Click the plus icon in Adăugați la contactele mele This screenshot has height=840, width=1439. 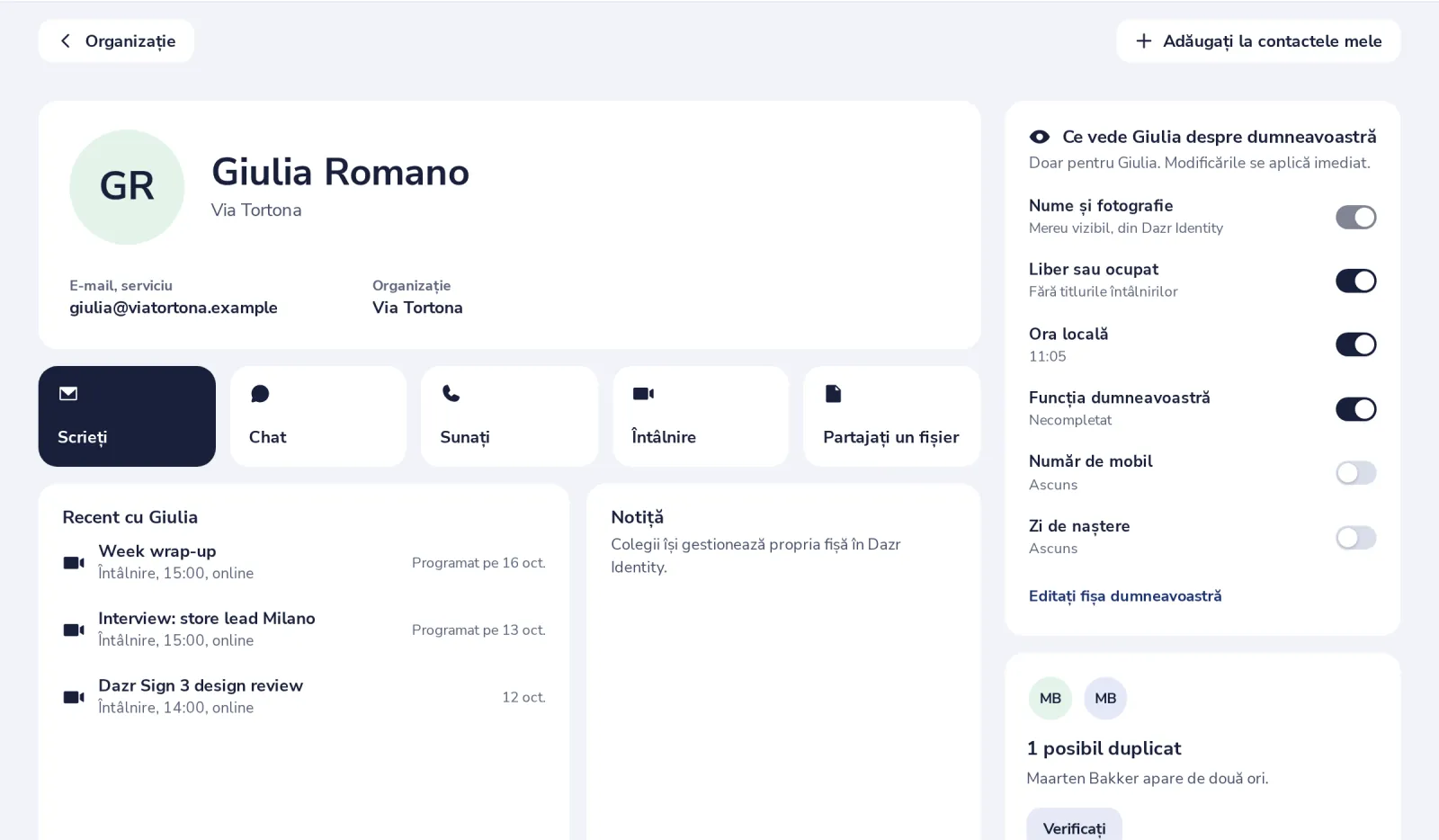[1143, 41]
